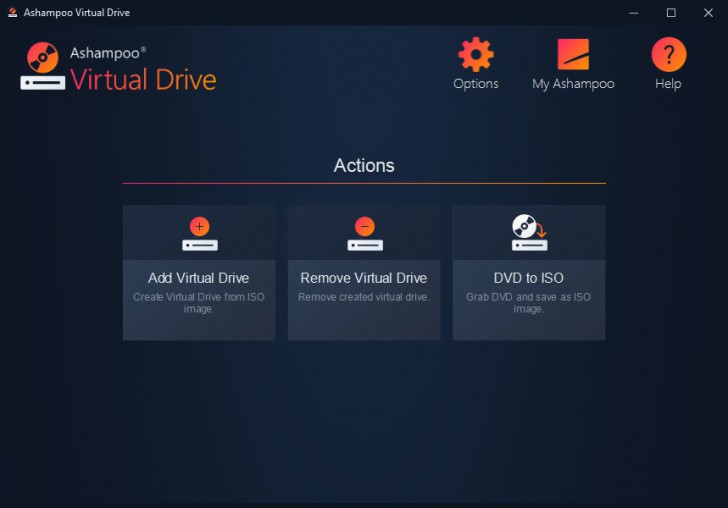
Task: Click the 'Virtual Drive' logo text
Action: (143, 79)
